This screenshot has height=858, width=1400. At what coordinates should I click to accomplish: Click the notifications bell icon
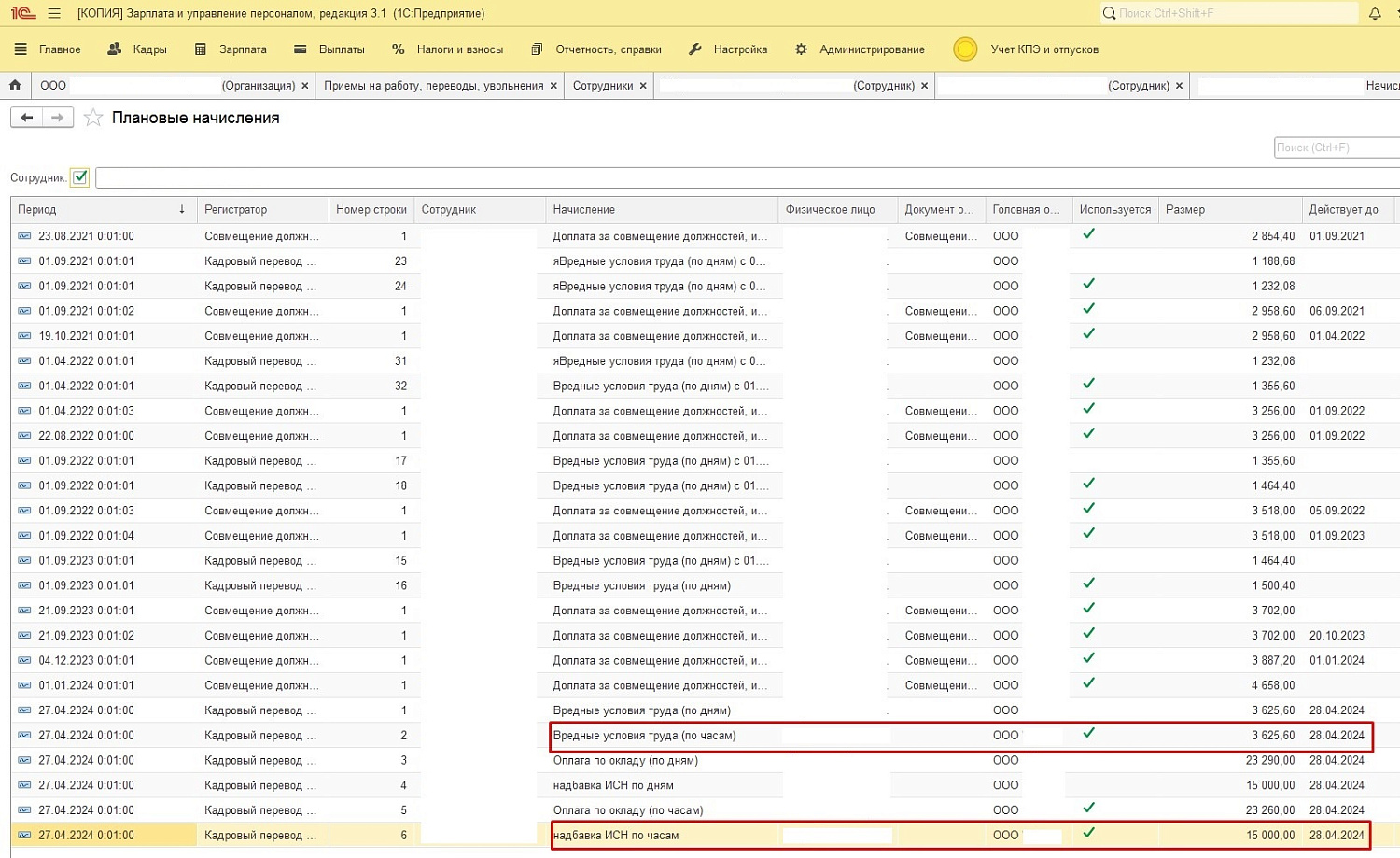1375,14
